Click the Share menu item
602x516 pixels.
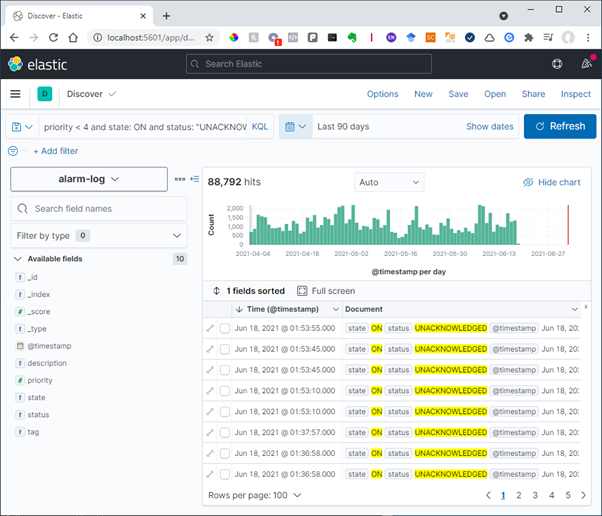pos(533,94)
